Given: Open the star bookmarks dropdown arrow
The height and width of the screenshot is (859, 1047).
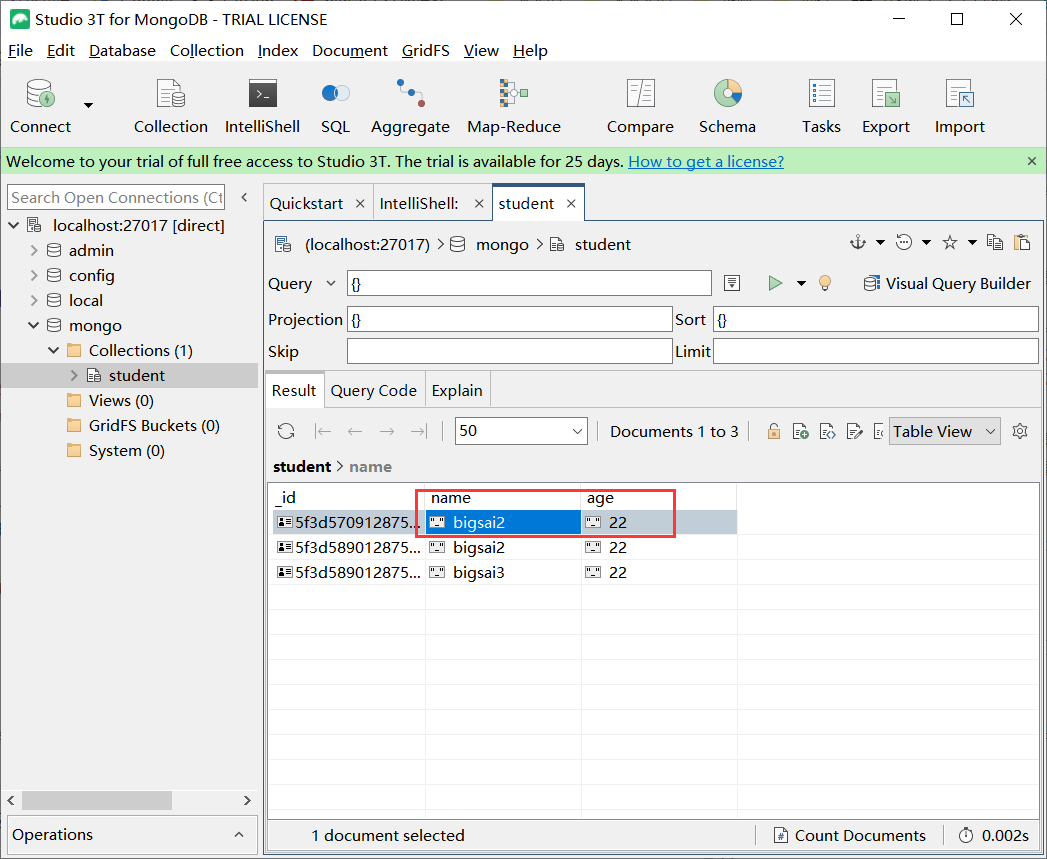Looking at the screenshot, I should [972, 242].
